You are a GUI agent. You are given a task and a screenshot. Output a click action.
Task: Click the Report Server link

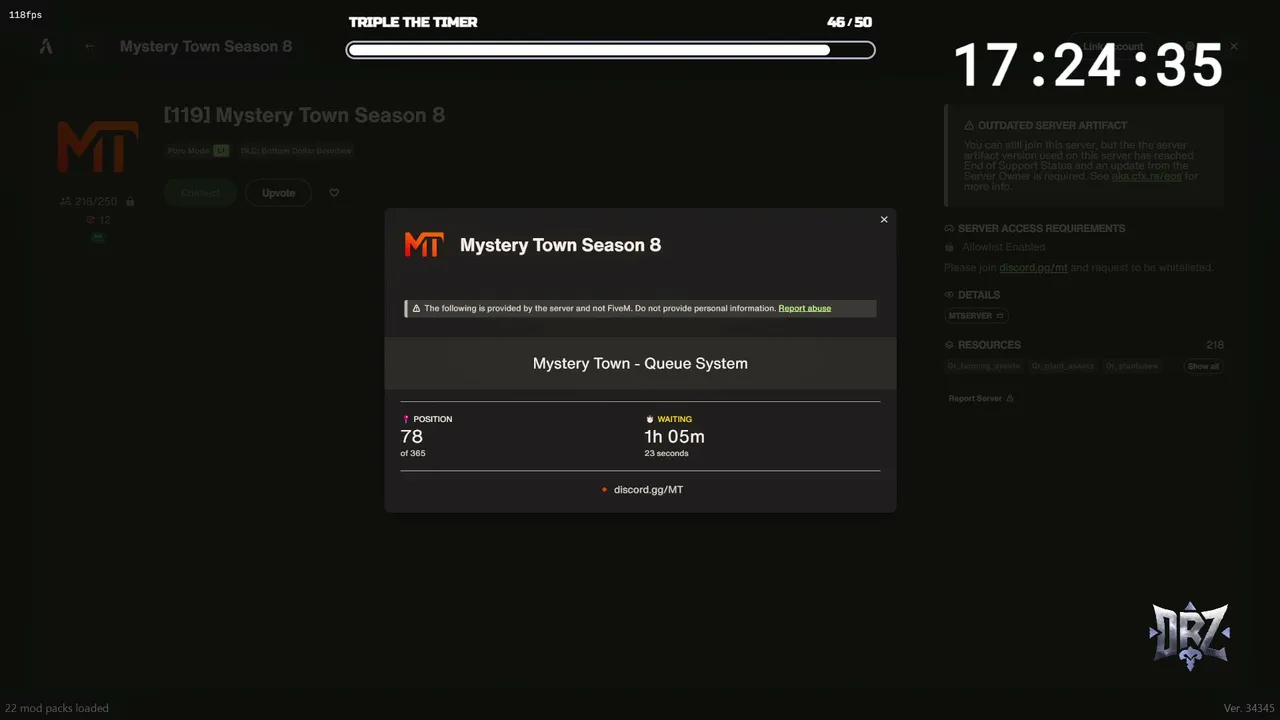(x=981, y=398)
